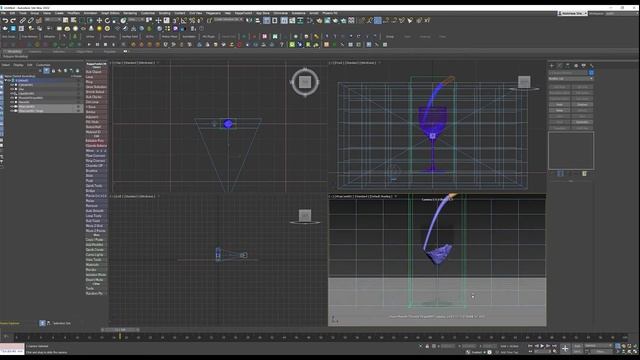The image size is (640, 360).
Task: Open the Rectangular Selection Region flyout
Action: [82, 20]
